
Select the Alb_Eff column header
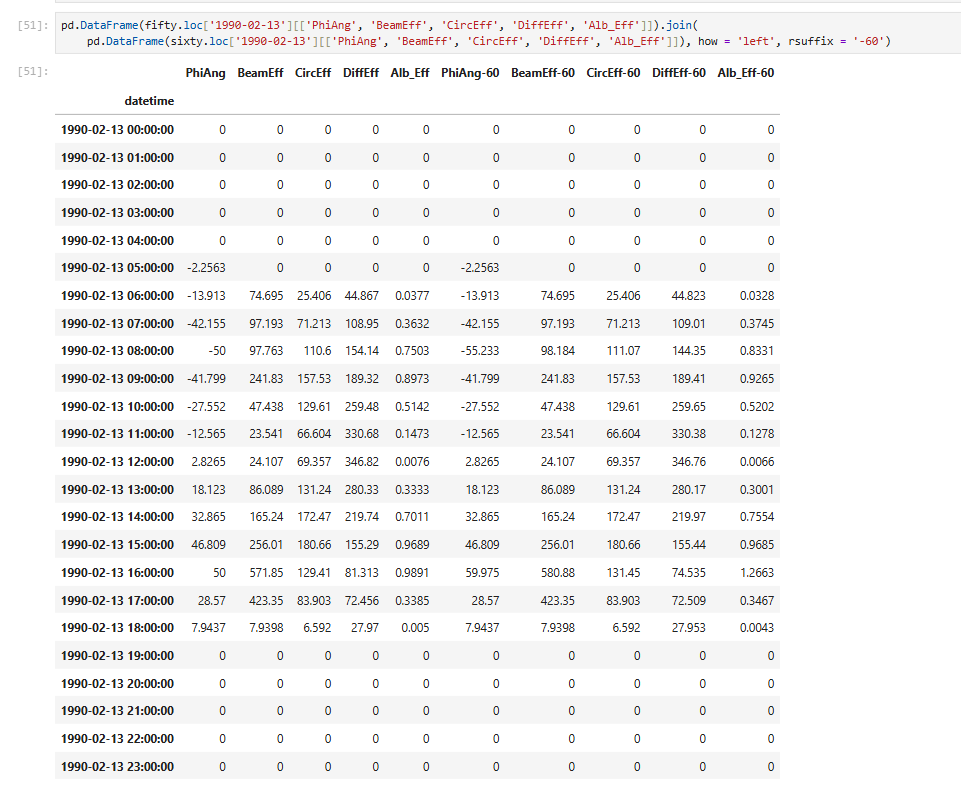tap(410, 73)
